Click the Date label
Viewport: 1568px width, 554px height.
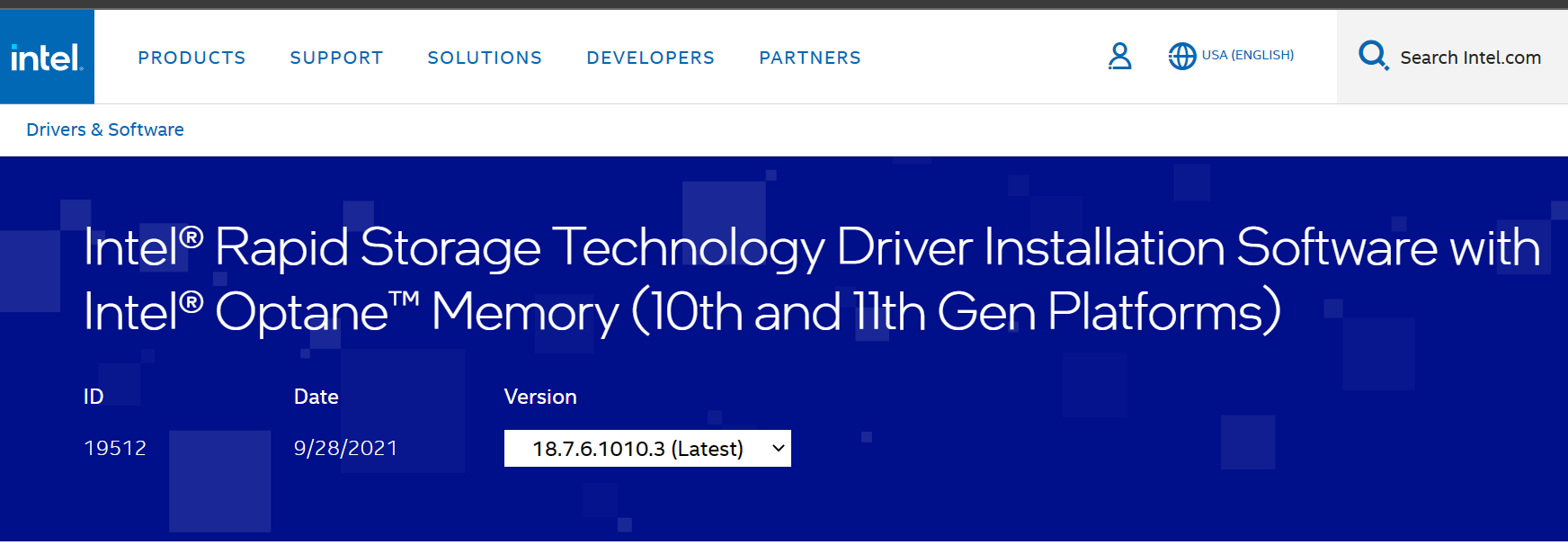pos(316,397)
